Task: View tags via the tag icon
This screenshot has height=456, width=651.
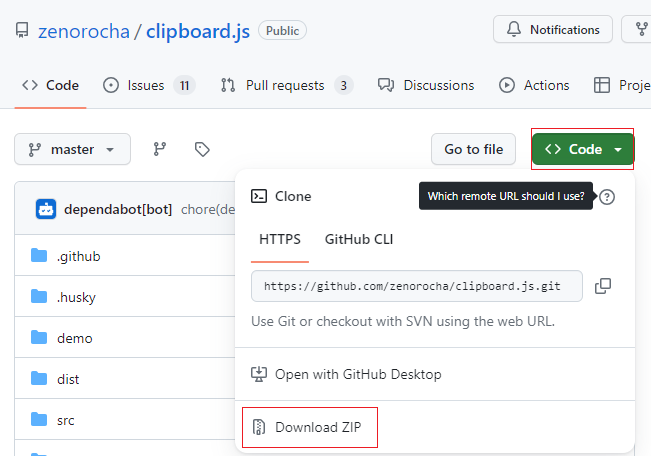Action: pyautogui.click(x=202, y=149)
